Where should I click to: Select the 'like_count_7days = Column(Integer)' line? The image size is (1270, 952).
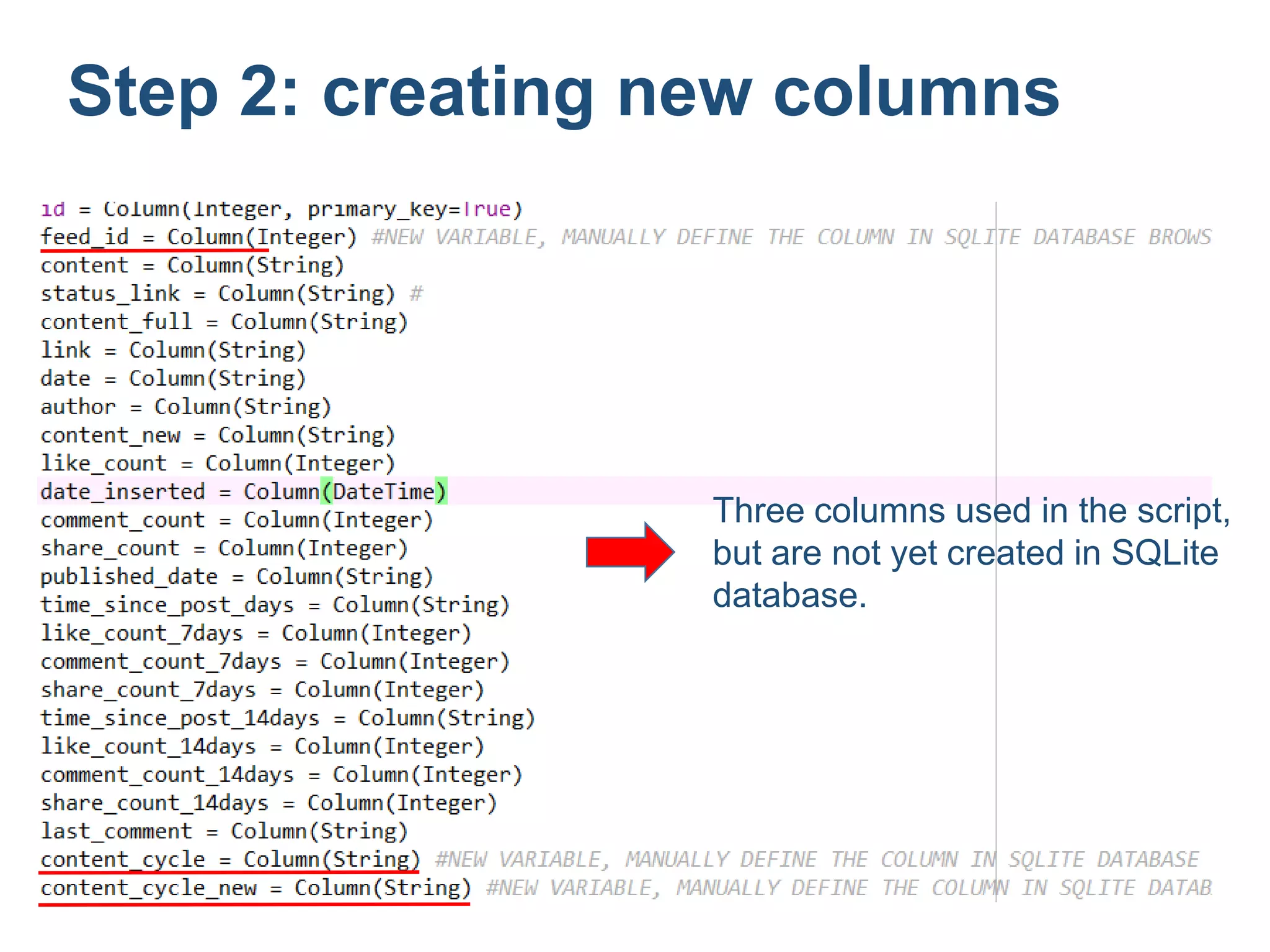coord(255,633)
